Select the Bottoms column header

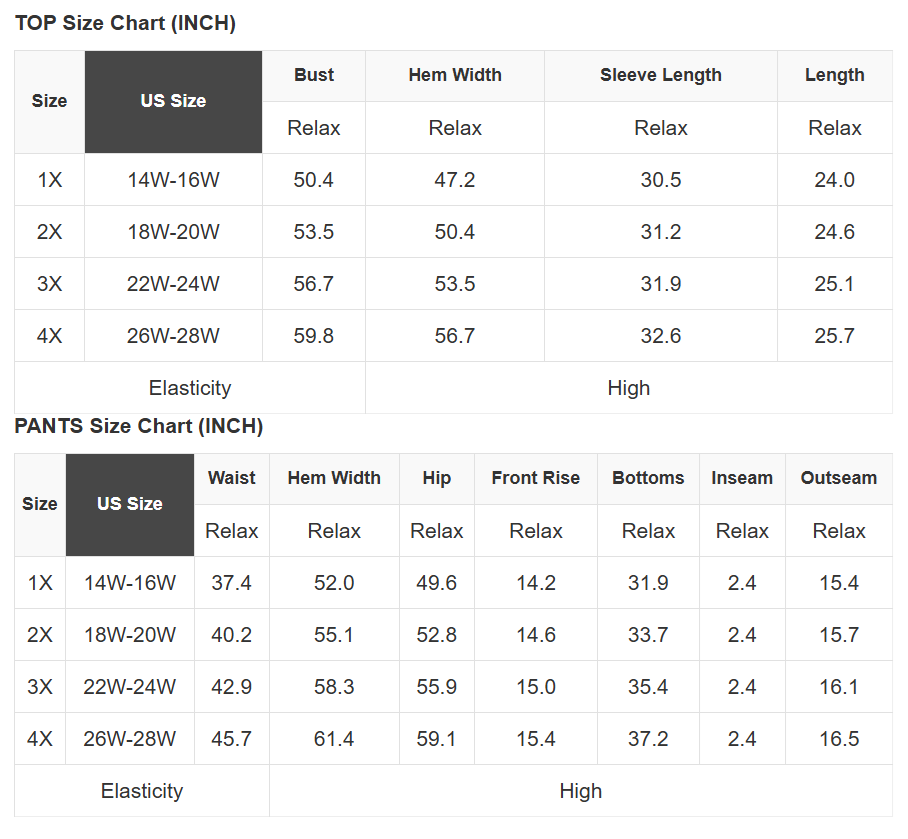pos(648,478)
